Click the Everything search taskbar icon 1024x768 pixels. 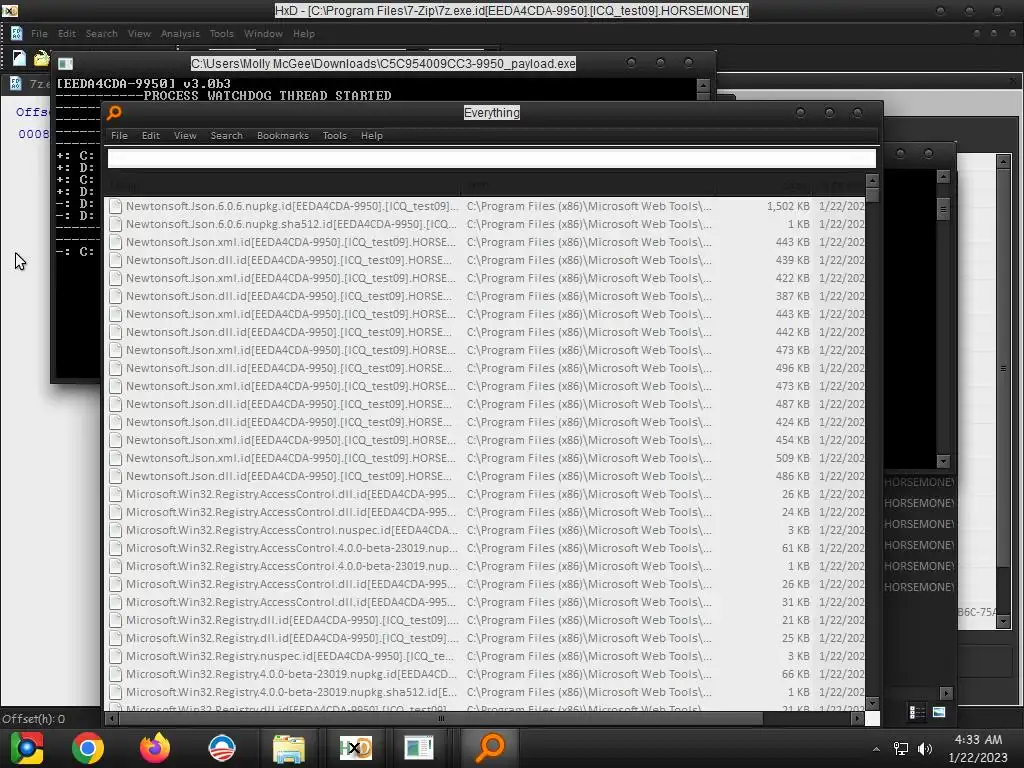(x=489, y=748)
